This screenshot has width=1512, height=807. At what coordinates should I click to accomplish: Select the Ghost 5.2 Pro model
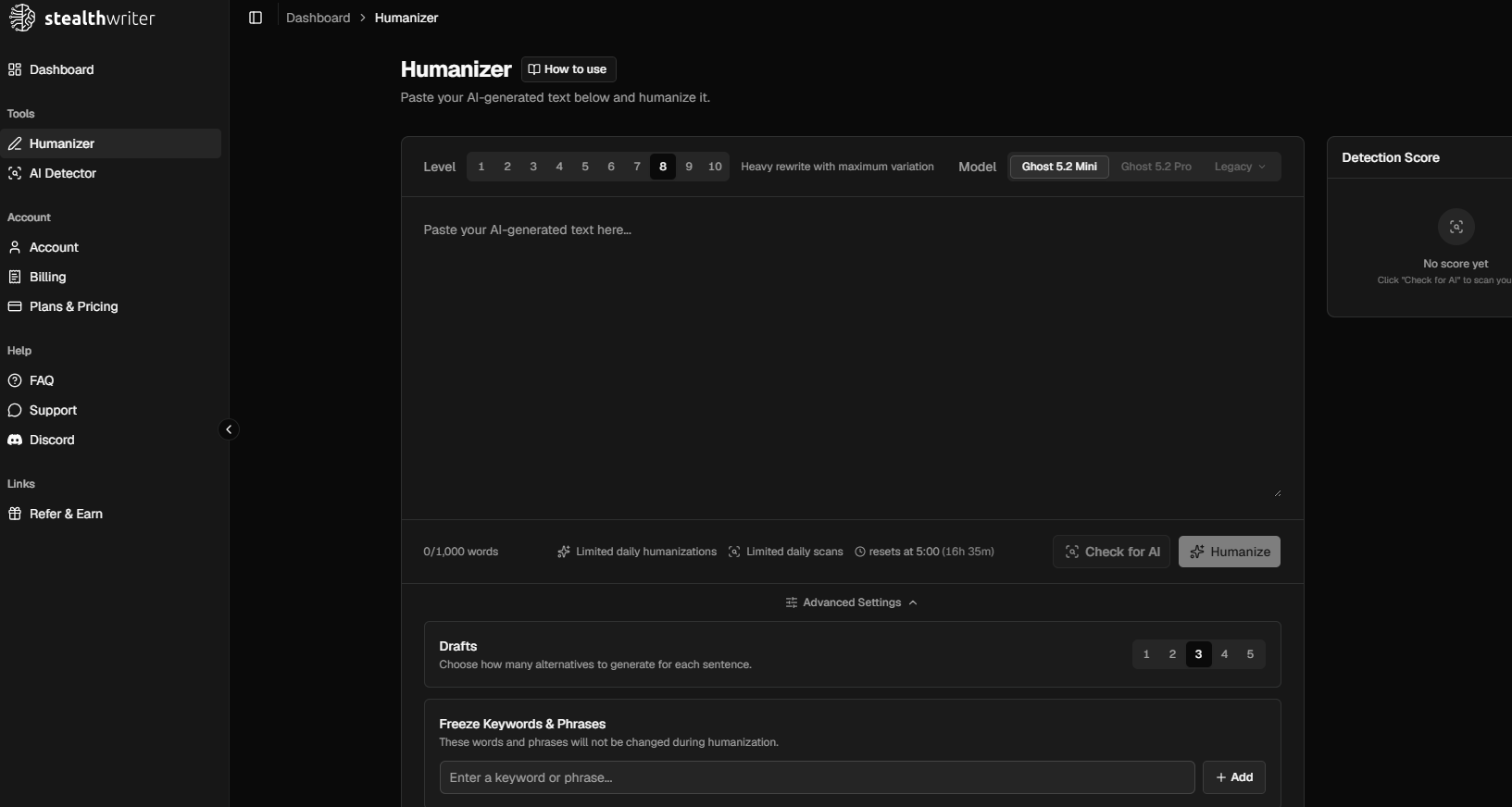[x=1156, y=167]
